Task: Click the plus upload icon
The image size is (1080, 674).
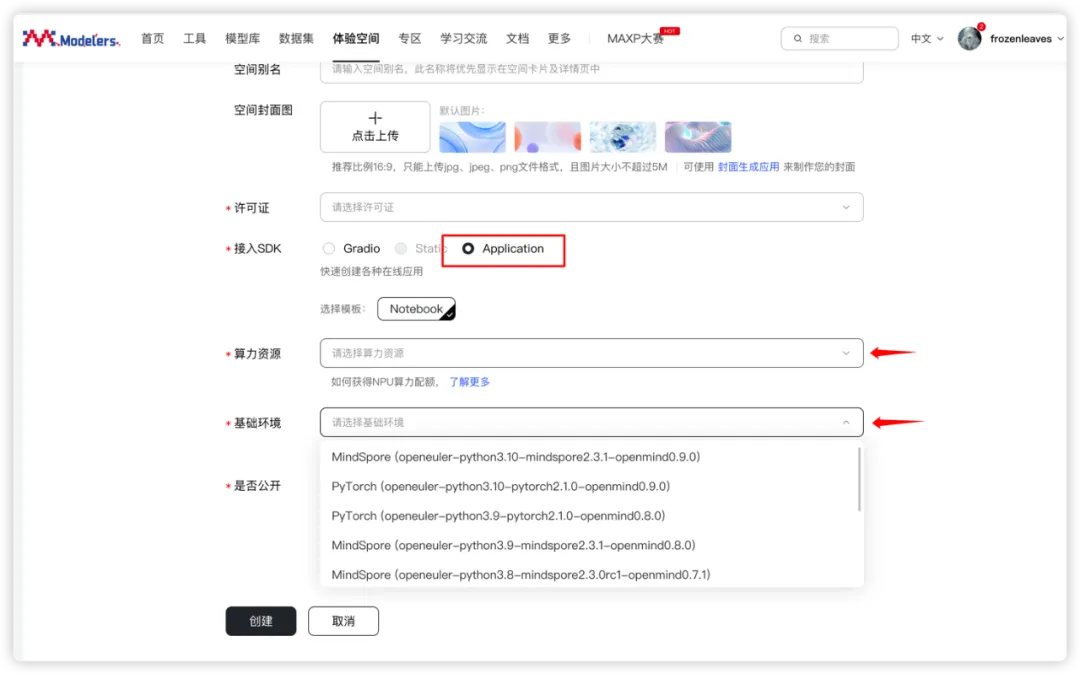Action: 375,118
